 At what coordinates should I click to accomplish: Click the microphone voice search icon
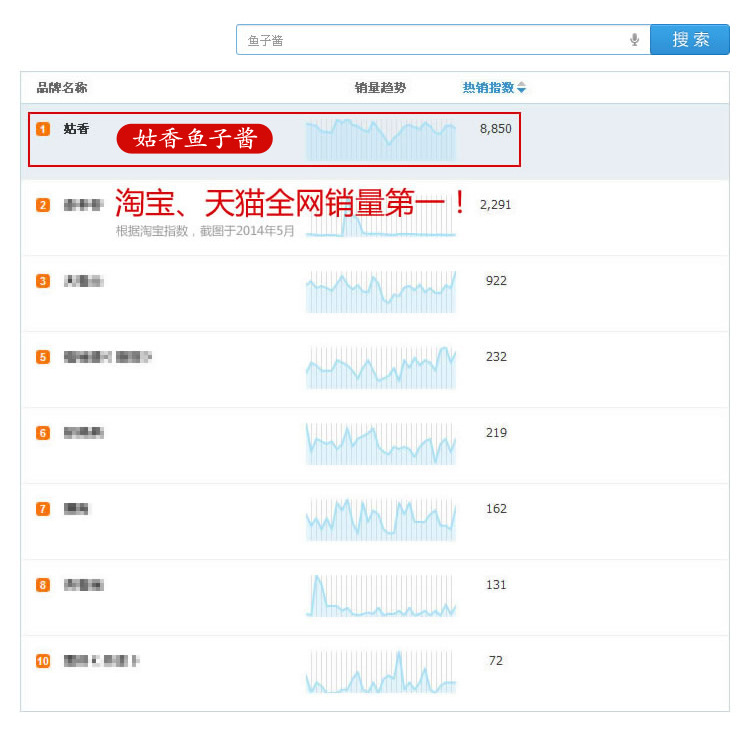coord(634,40)
